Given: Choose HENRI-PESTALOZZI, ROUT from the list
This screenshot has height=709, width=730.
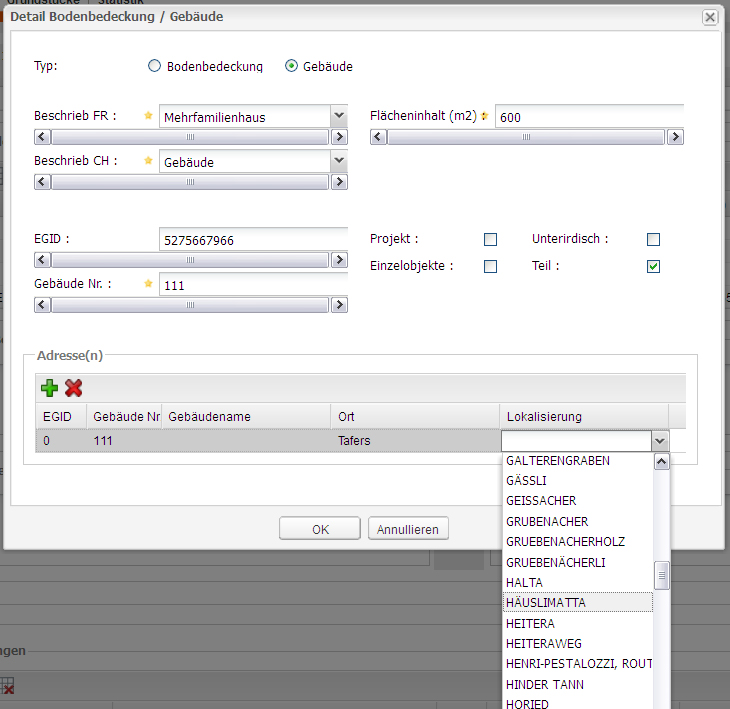Looking at the screenshot, I should (x=578, y=664).
